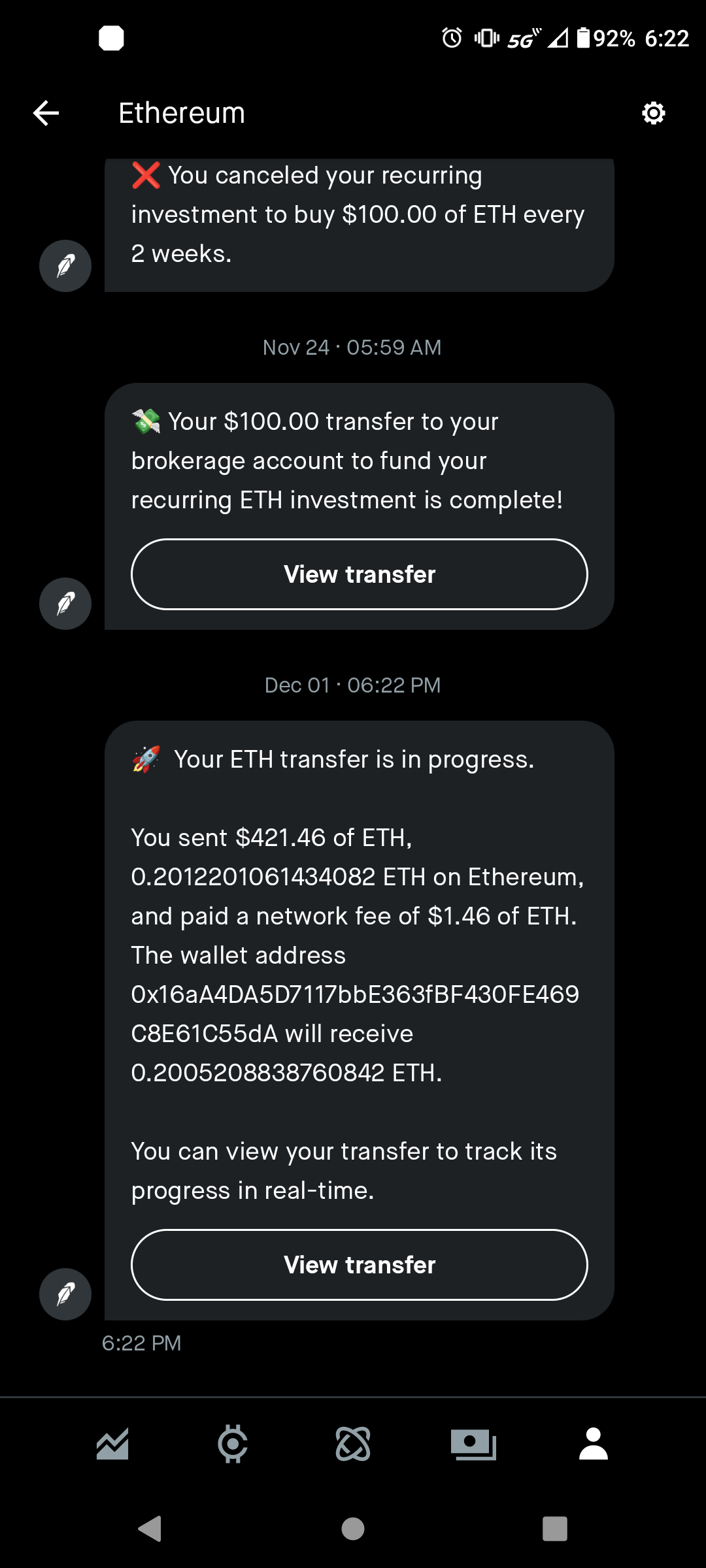Viewport: 706px width, 1568px height.
Task: Tap the Ethereum page title
Action: (182, 113)
